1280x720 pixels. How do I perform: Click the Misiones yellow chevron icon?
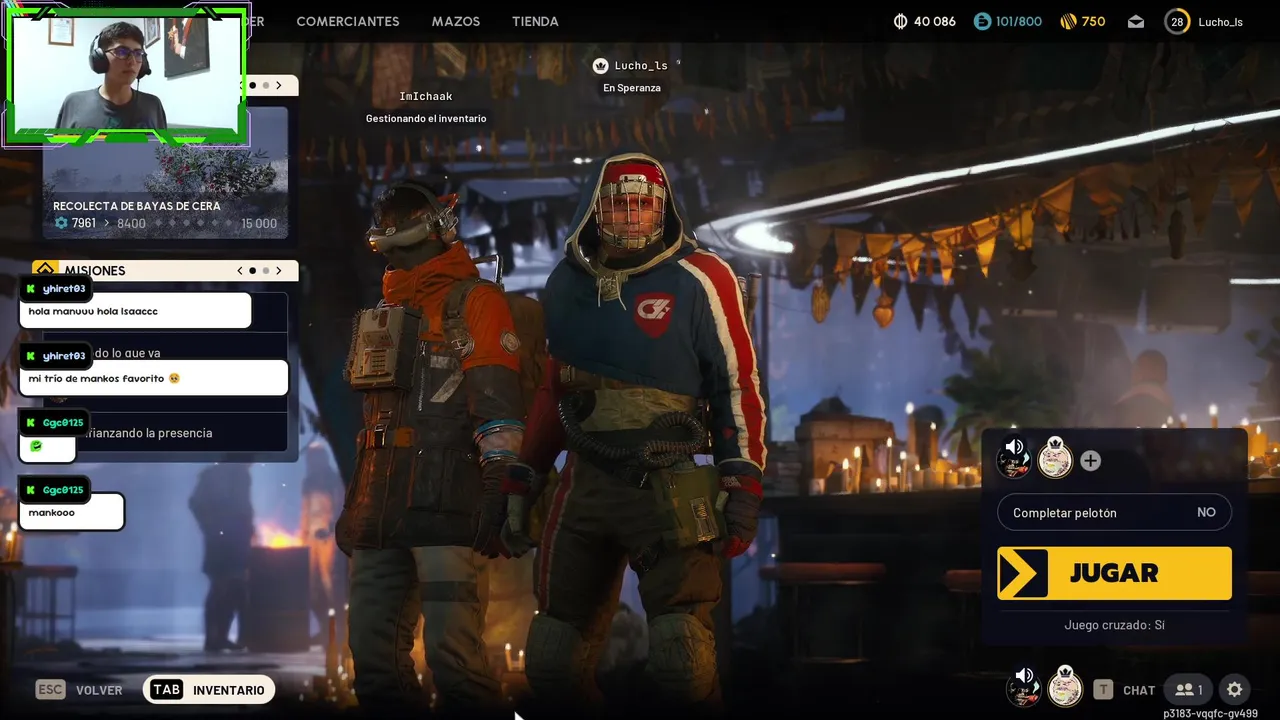[x=45, y=270]
